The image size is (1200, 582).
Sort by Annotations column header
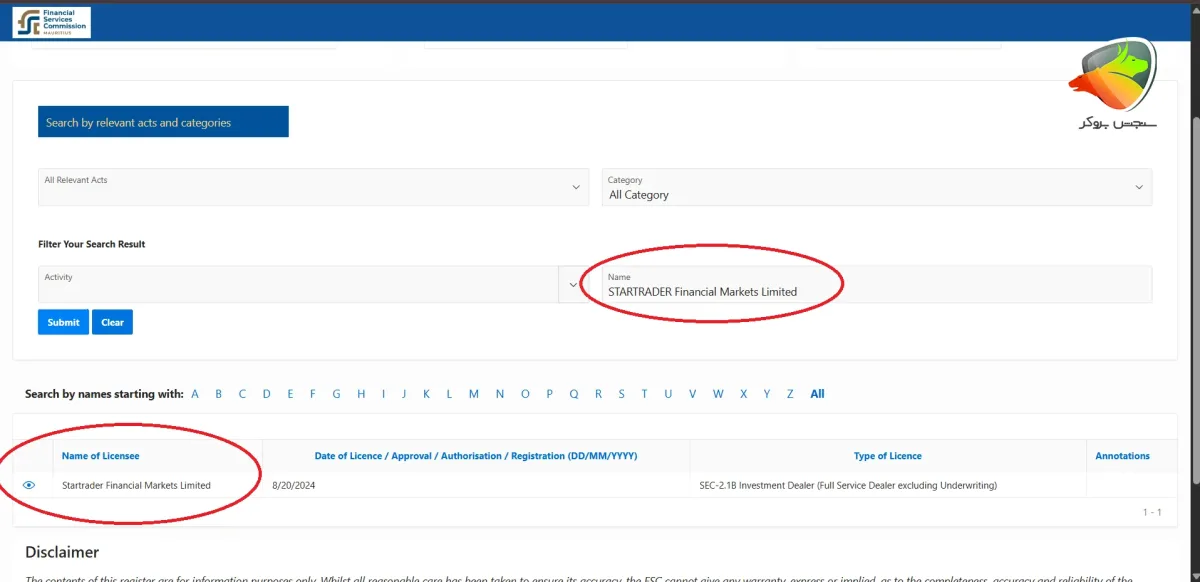[x=1122, y=456]
